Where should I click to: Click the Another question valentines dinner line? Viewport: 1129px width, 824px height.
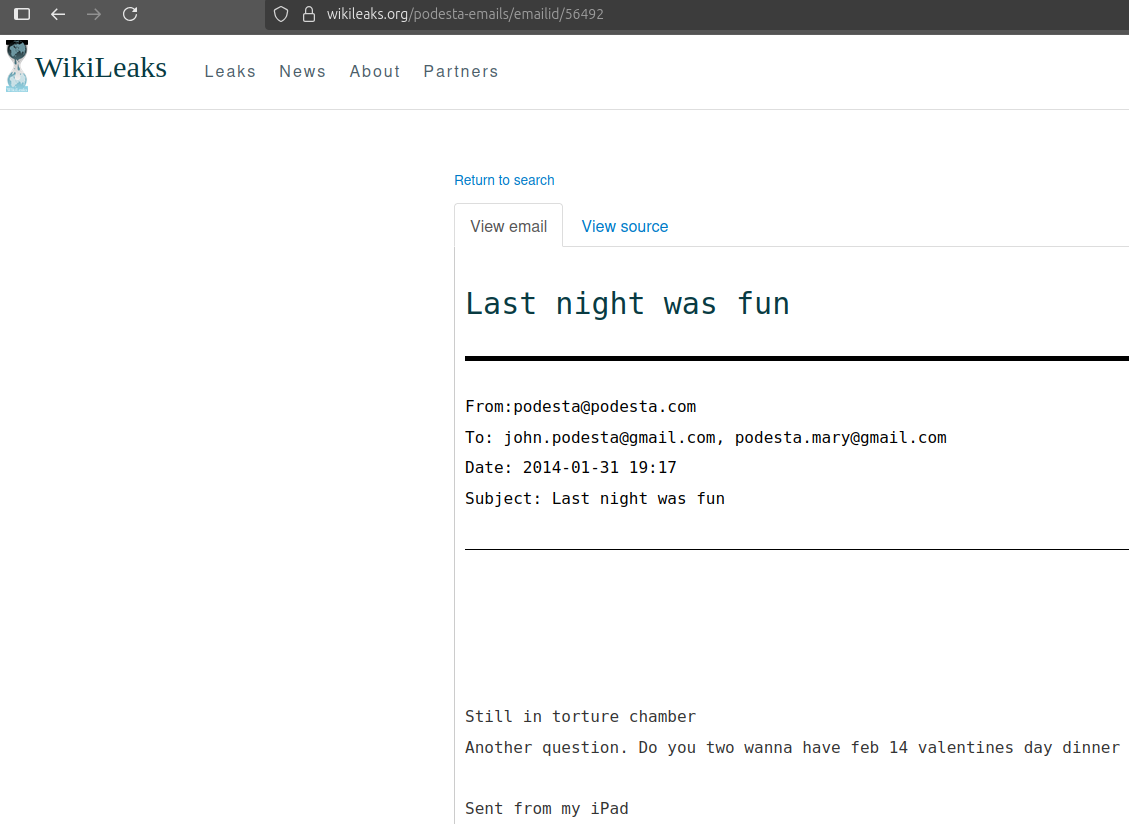pos(792,748)
